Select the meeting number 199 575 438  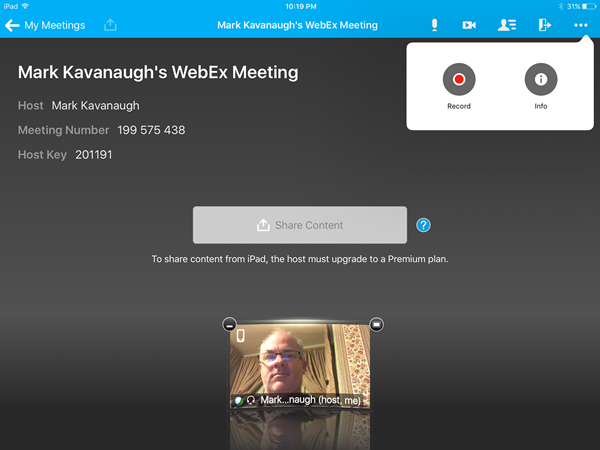click(x=151, y=130)
